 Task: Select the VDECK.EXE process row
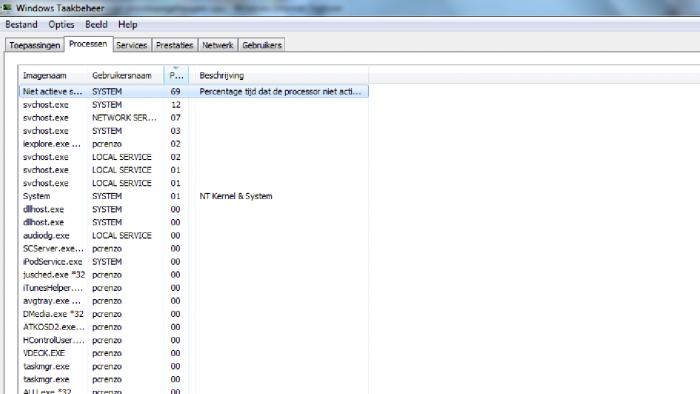tap(194, 353)
